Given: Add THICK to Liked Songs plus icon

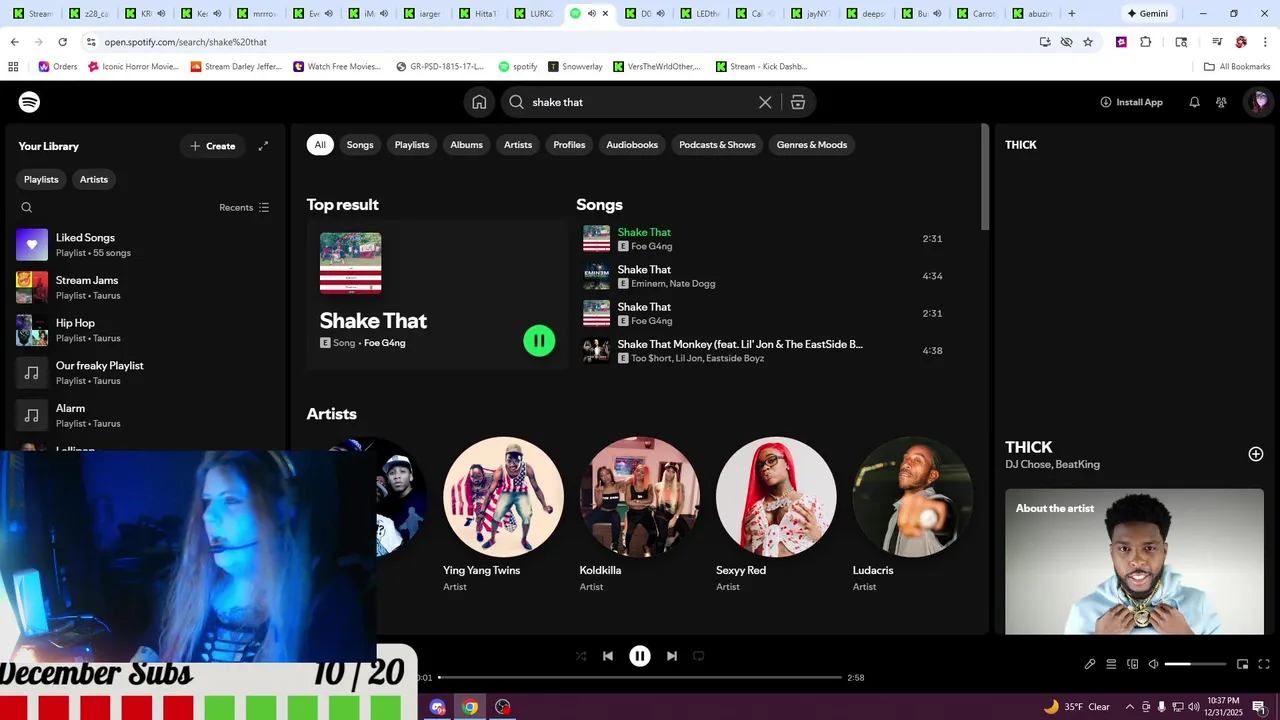Looking at the screenshot, I should [1256, 454].
